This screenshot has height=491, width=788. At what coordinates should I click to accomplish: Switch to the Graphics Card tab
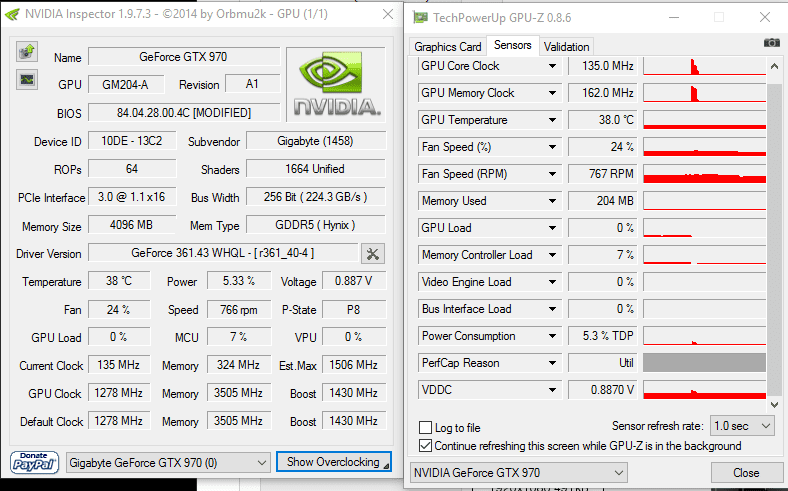[447, 47]
